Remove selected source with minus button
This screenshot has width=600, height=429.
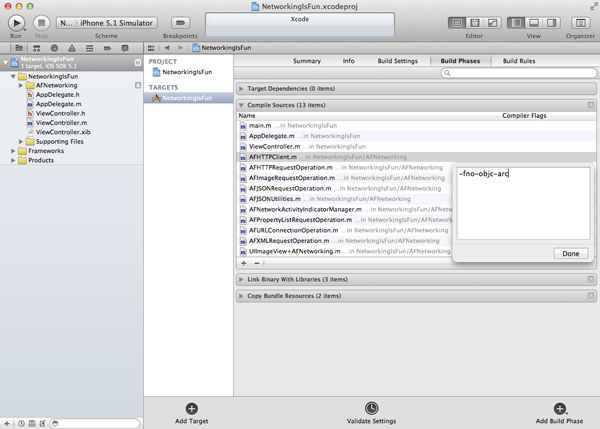[257, 263]
